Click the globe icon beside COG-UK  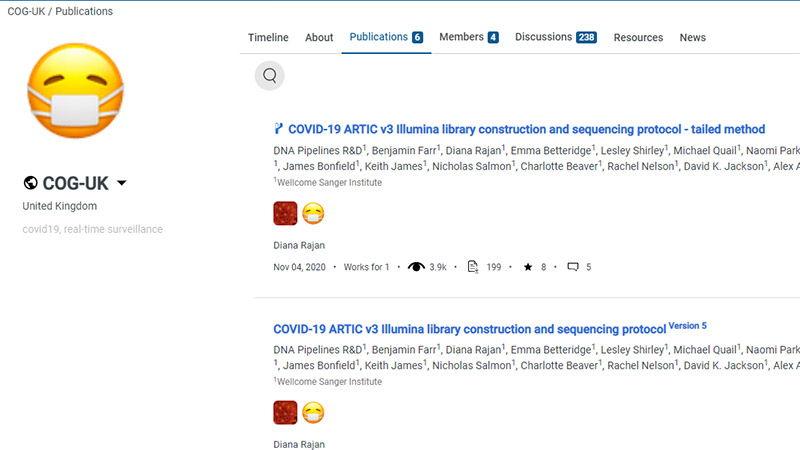tap(31, 183)
